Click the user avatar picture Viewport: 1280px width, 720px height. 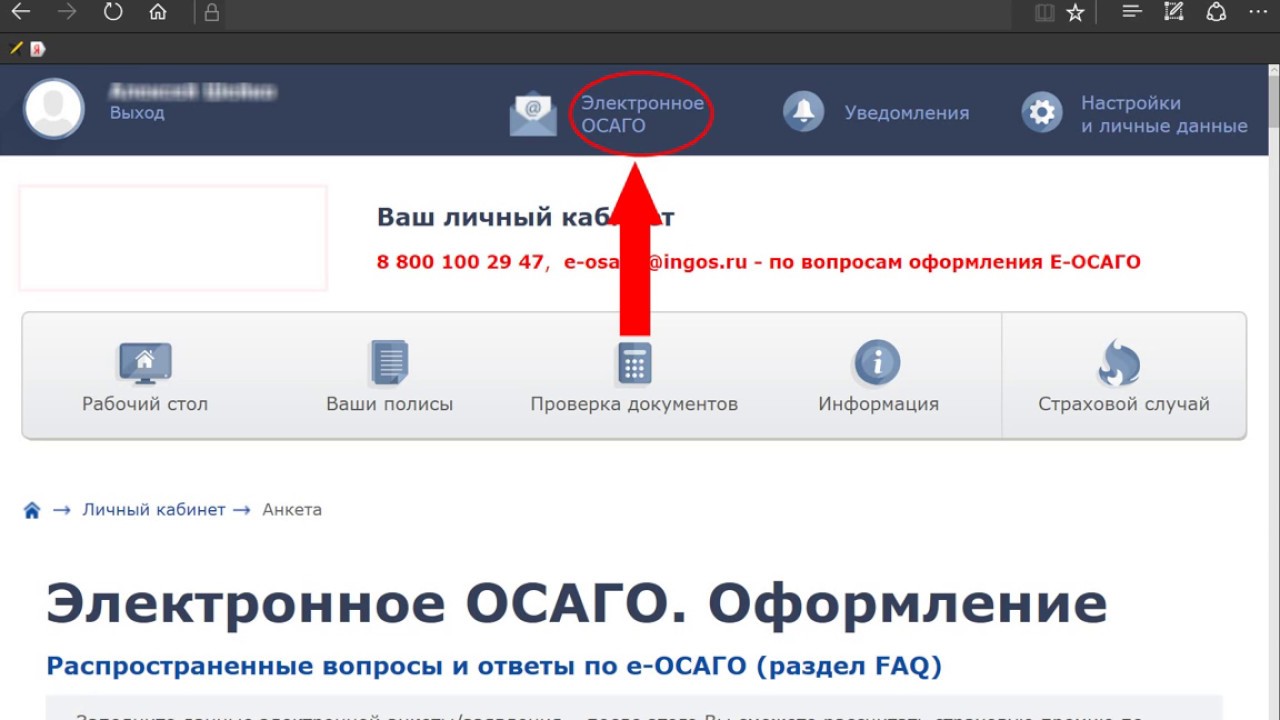click(54, 108)
